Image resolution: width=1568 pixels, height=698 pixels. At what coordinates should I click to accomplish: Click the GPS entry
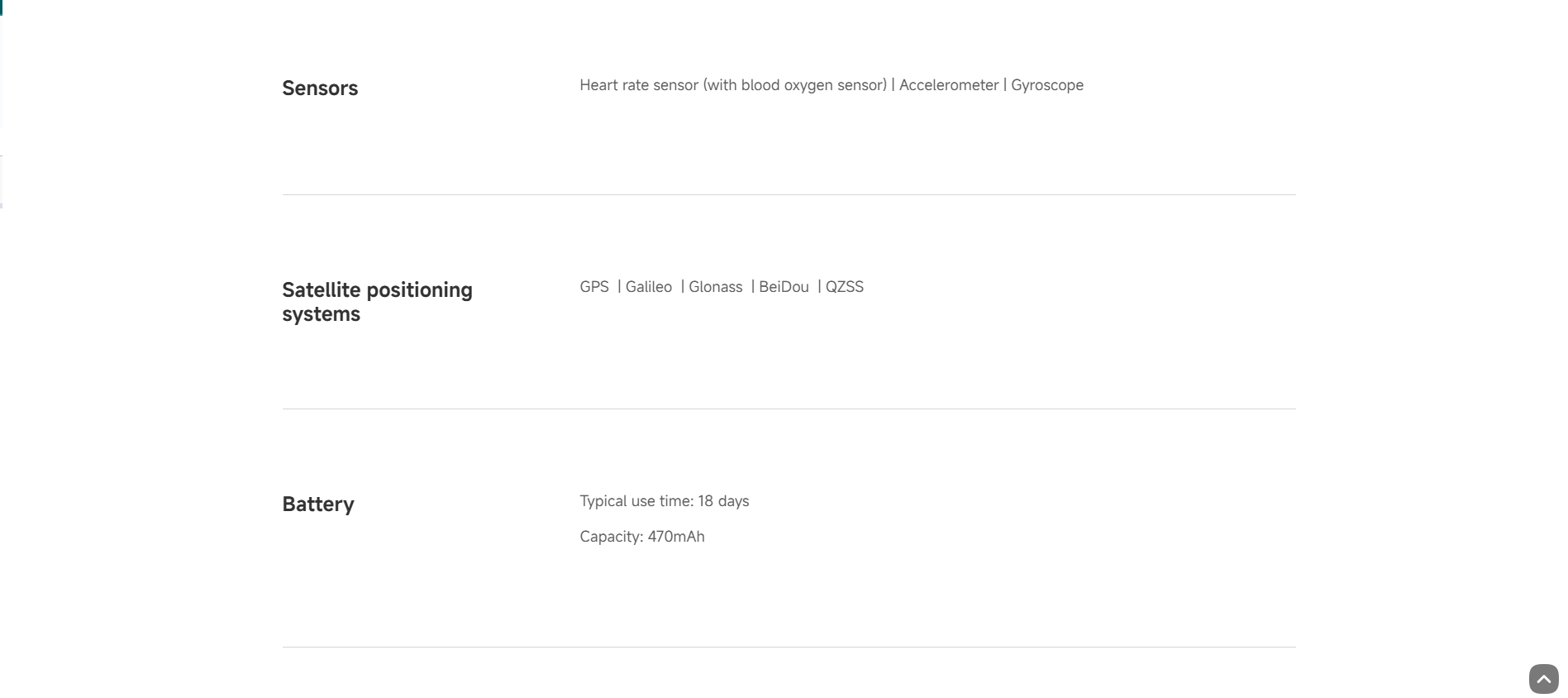coord(594,287)
